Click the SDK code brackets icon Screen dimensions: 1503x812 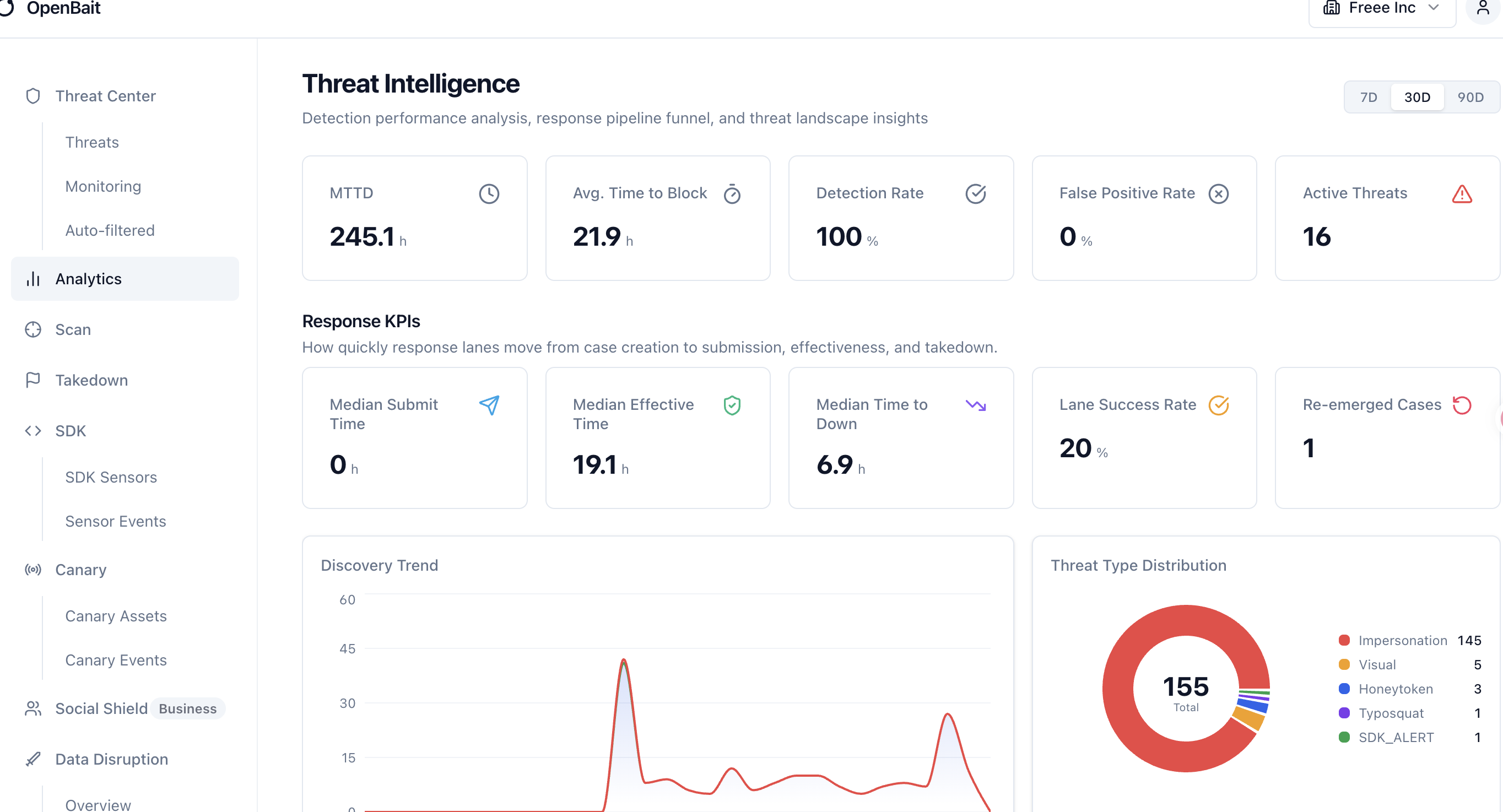[x=33, y=431]
